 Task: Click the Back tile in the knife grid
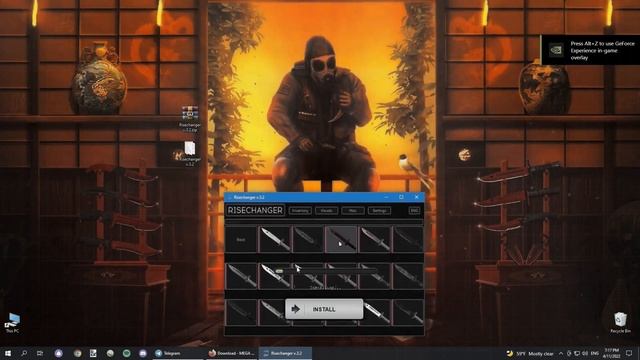[241, 239]
